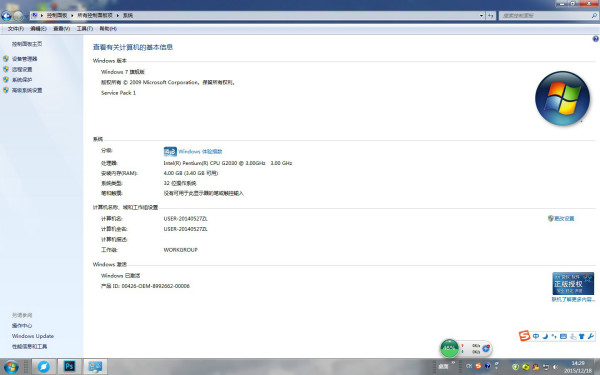Open the Sogou IME soft keyboard icon
The width and height of the screenshot is (600, 375).
coord(563,336)
